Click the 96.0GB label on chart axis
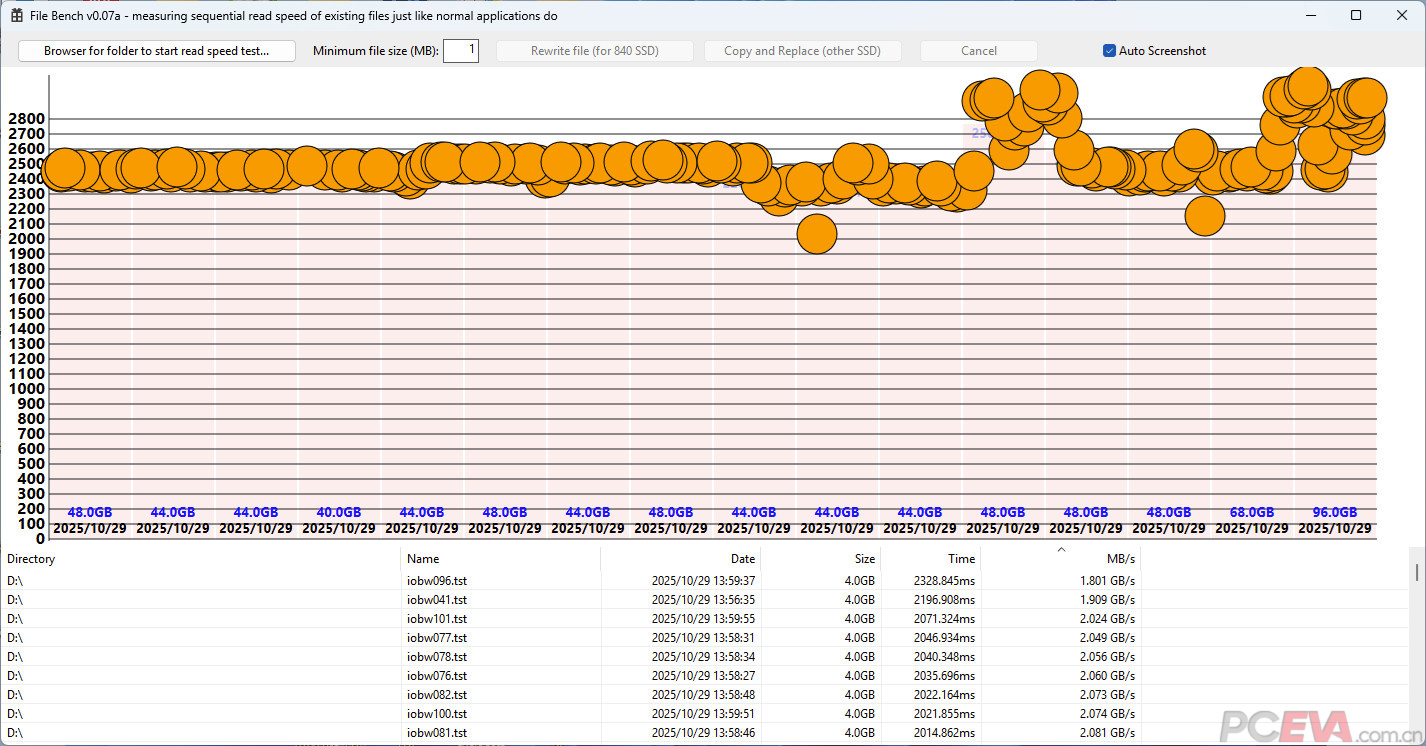This screenshot has width=1426, height=746. tap(1335, 512)
